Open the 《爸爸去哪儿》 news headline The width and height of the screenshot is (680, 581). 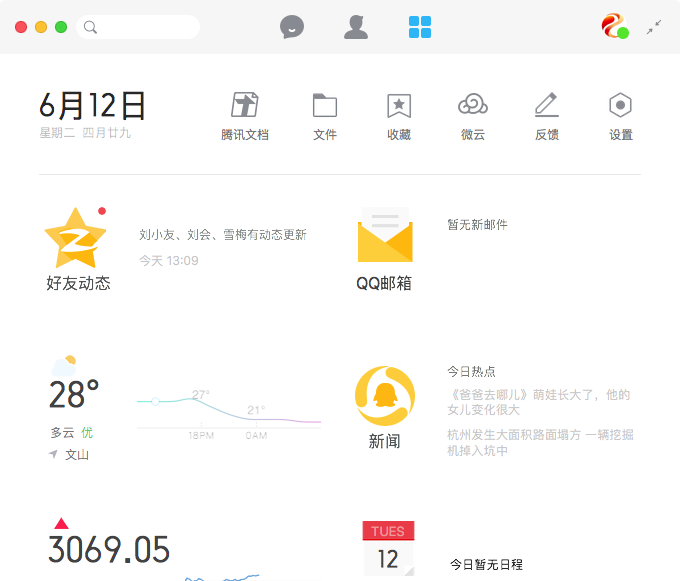pos(539,402)
